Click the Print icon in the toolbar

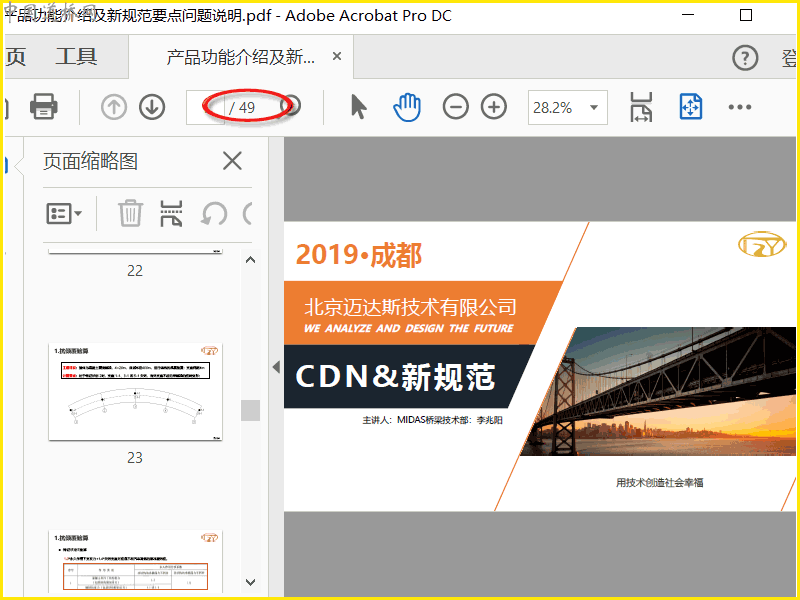tap(43, 107)
